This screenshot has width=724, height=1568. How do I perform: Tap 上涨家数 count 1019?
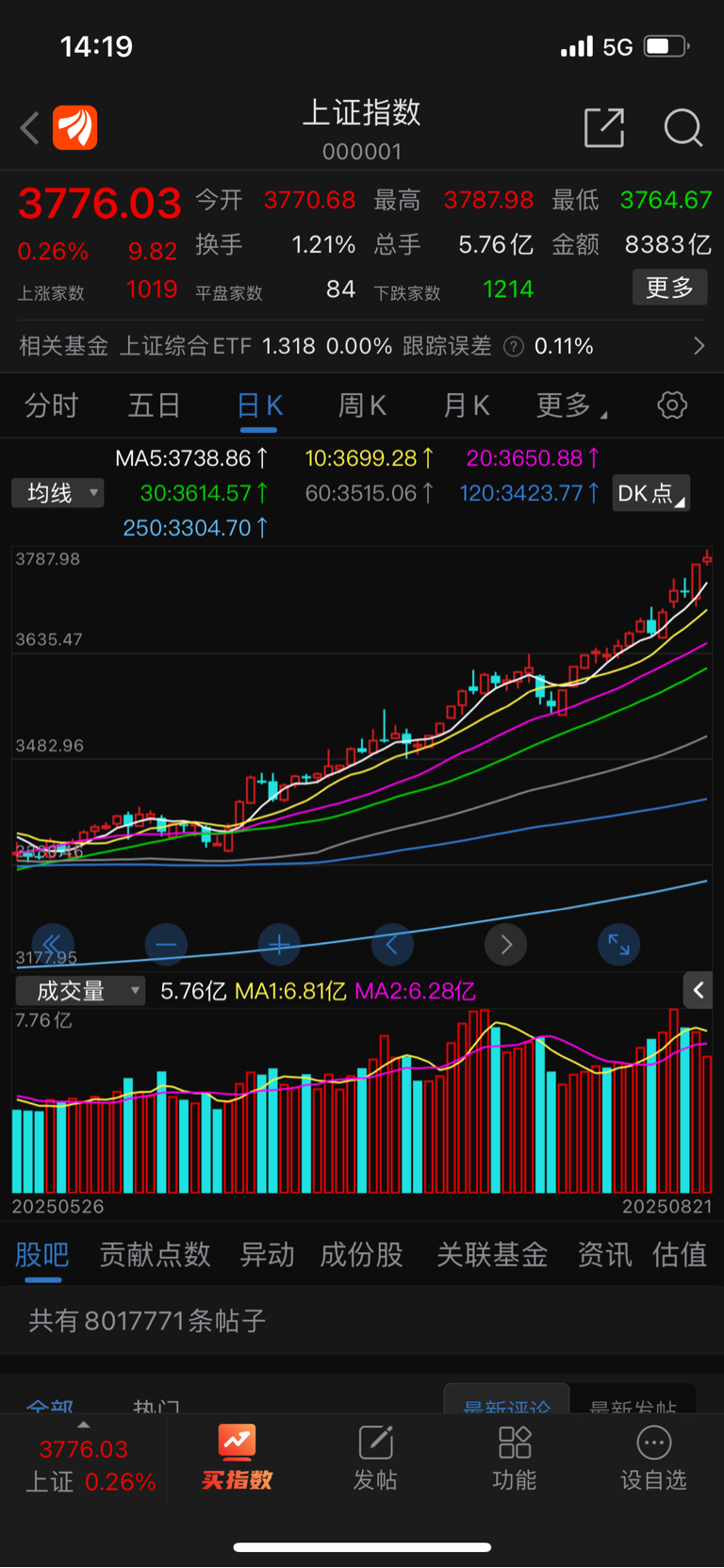pos(152,289)
